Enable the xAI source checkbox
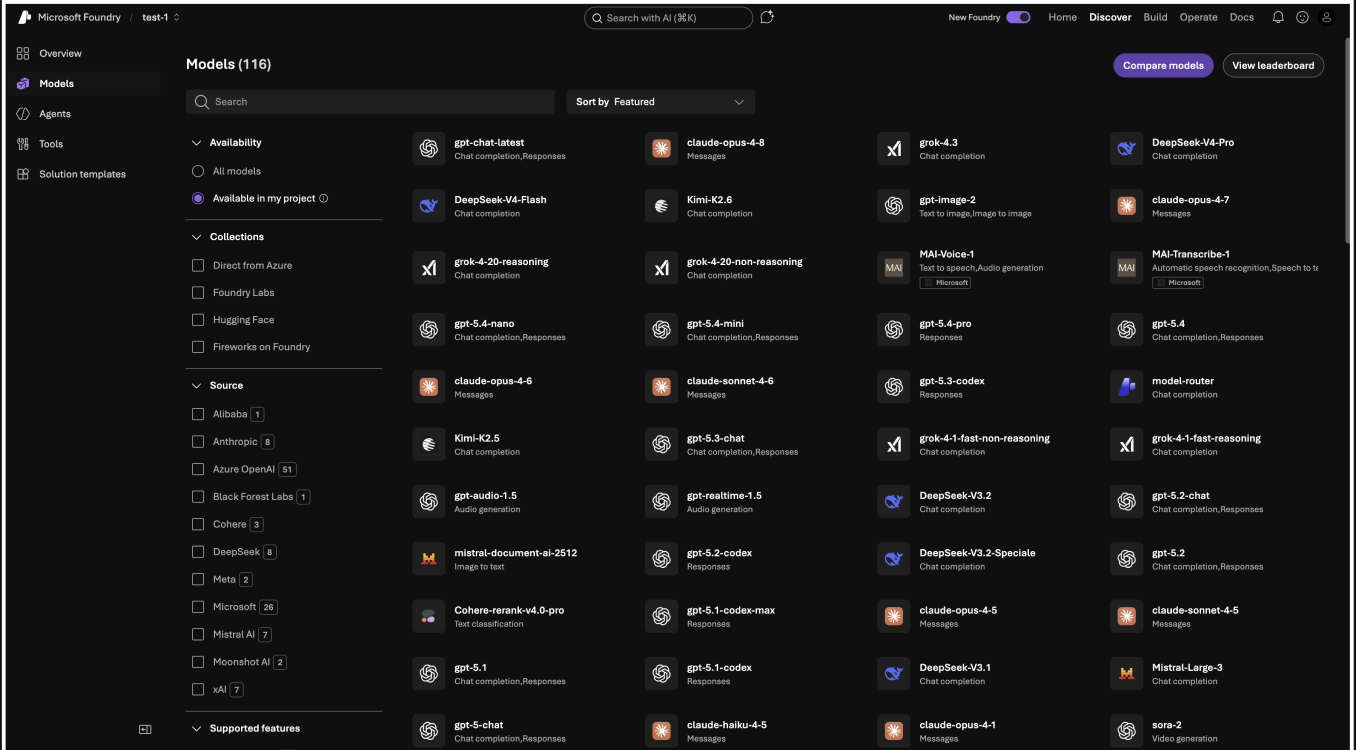The image size is (1356, 750). 198,689
